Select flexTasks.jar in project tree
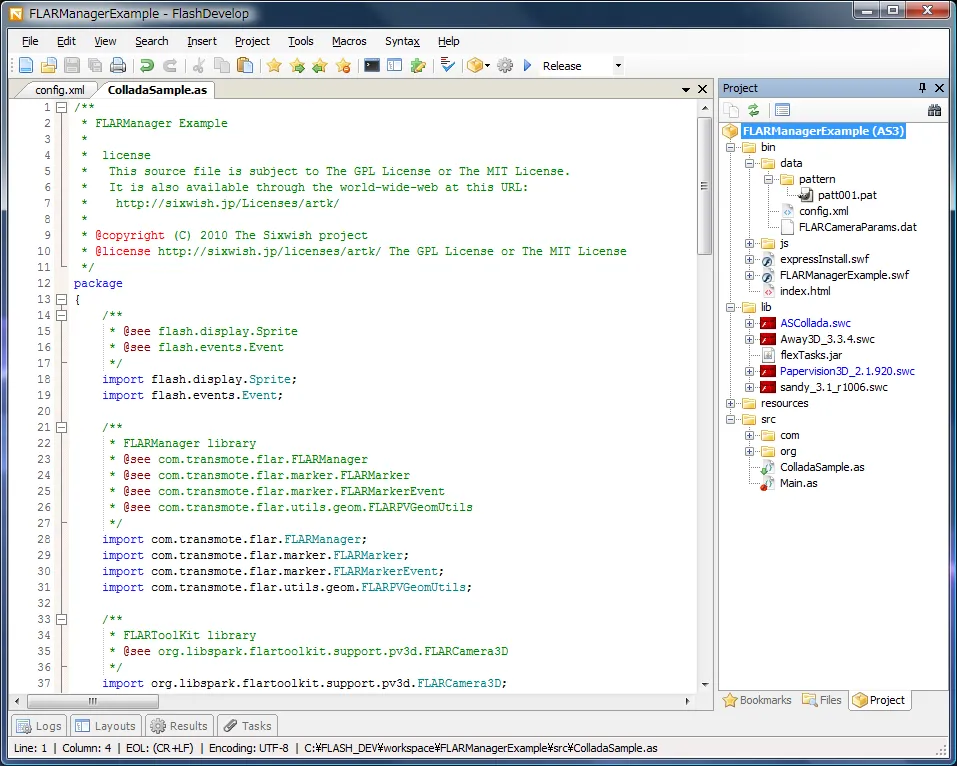Image resolution: width=957 pixels, height=766 pixels. coord(811,355)
